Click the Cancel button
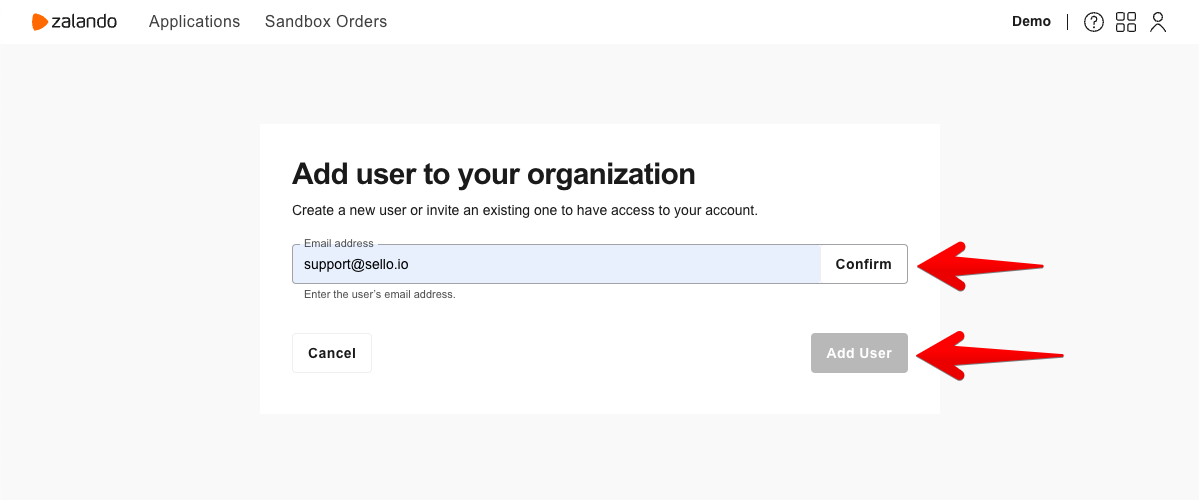This screenshot has width=1199, height=500. [x=332, y=353]
